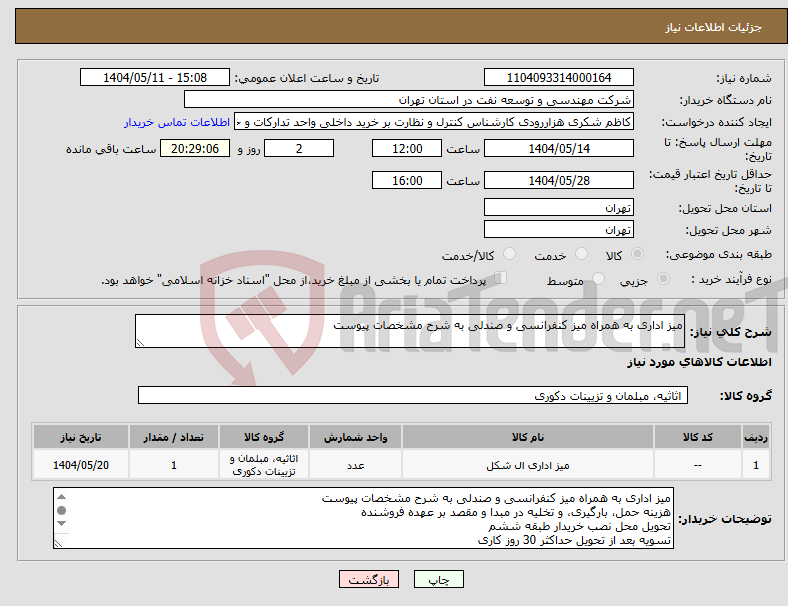Click the remaining days field showing 2
This screenshot has height=606, width=788.
click(x=299, y=148)
